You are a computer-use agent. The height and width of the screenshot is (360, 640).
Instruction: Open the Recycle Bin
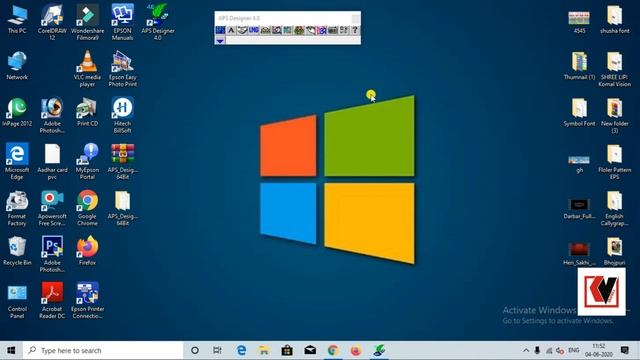point(17,251)
